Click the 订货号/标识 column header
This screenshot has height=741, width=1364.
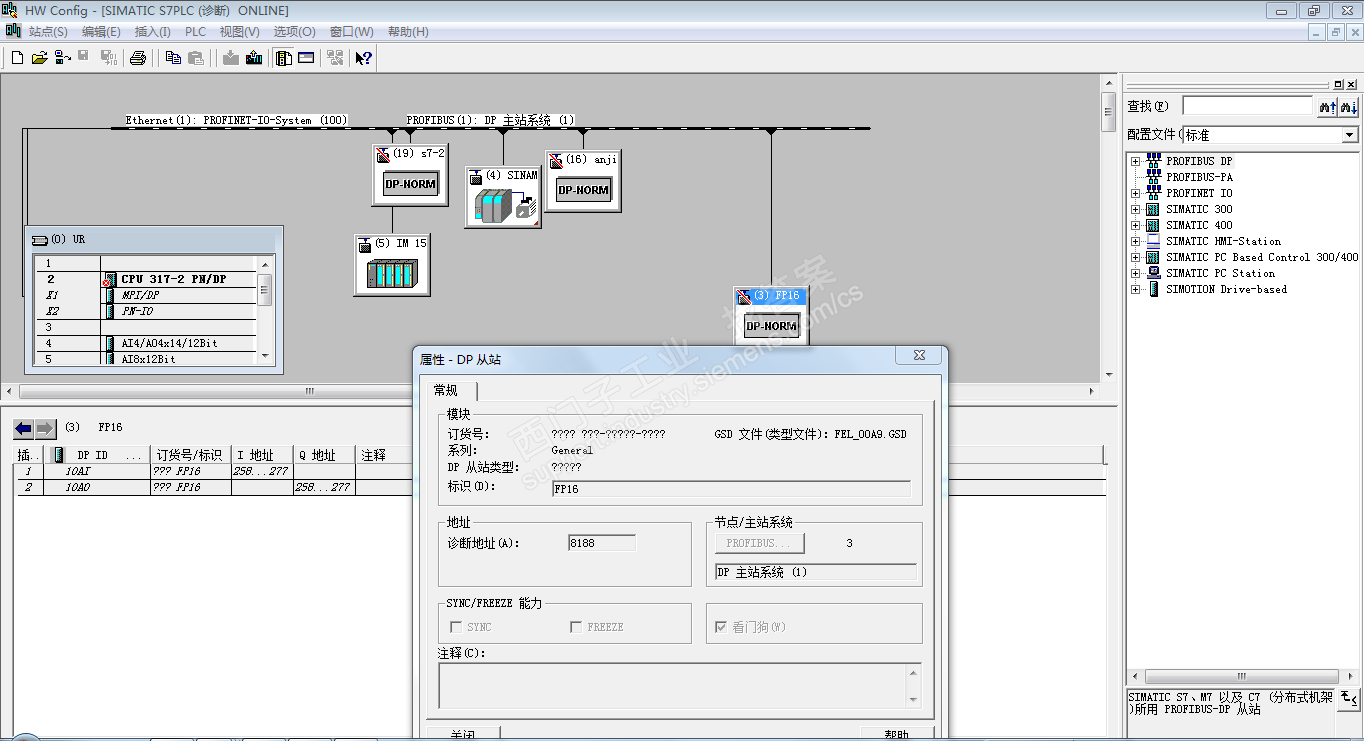coord(189,455)
